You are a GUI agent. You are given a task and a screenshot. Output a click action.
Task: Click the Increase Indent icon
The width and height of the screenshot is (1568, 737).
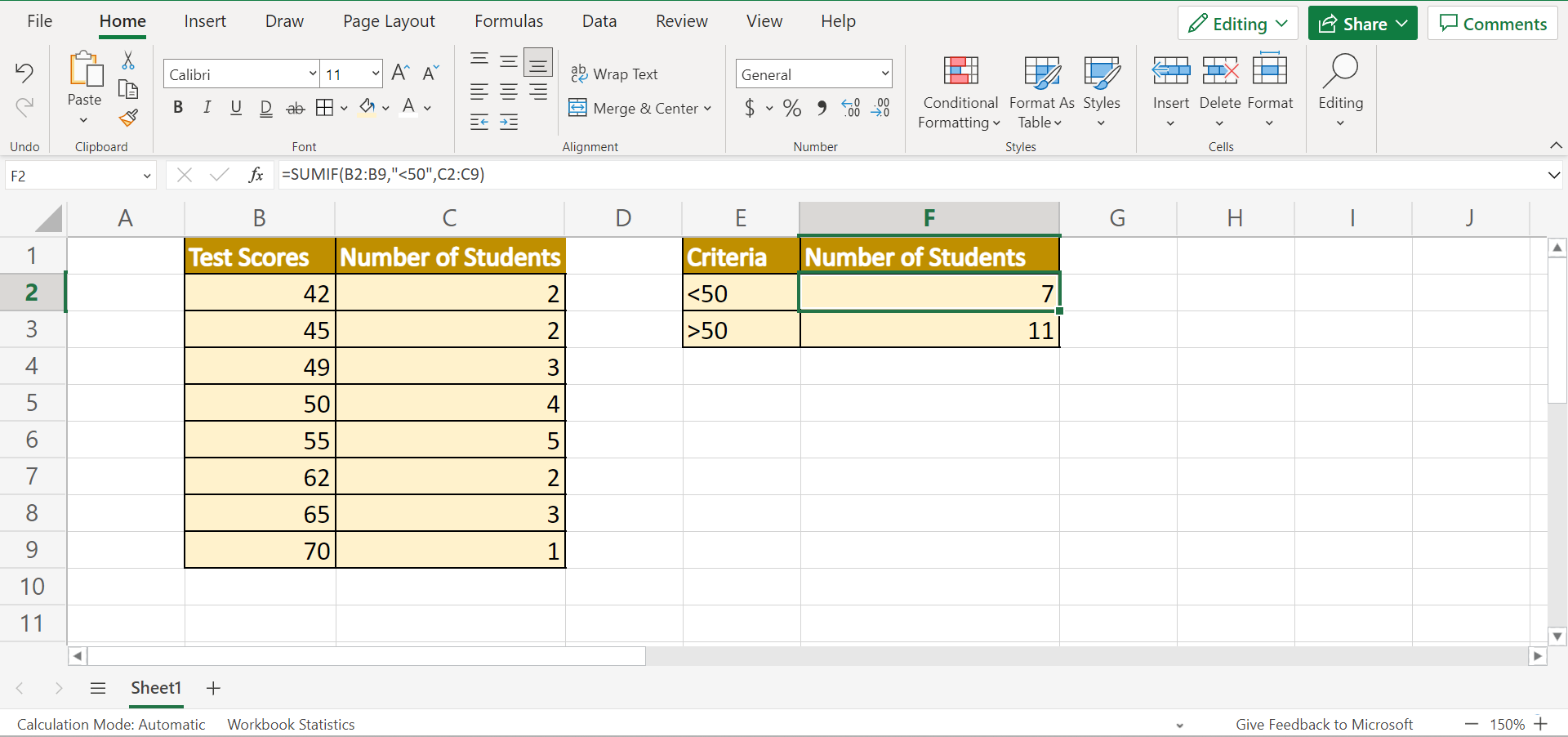(509, 123)
